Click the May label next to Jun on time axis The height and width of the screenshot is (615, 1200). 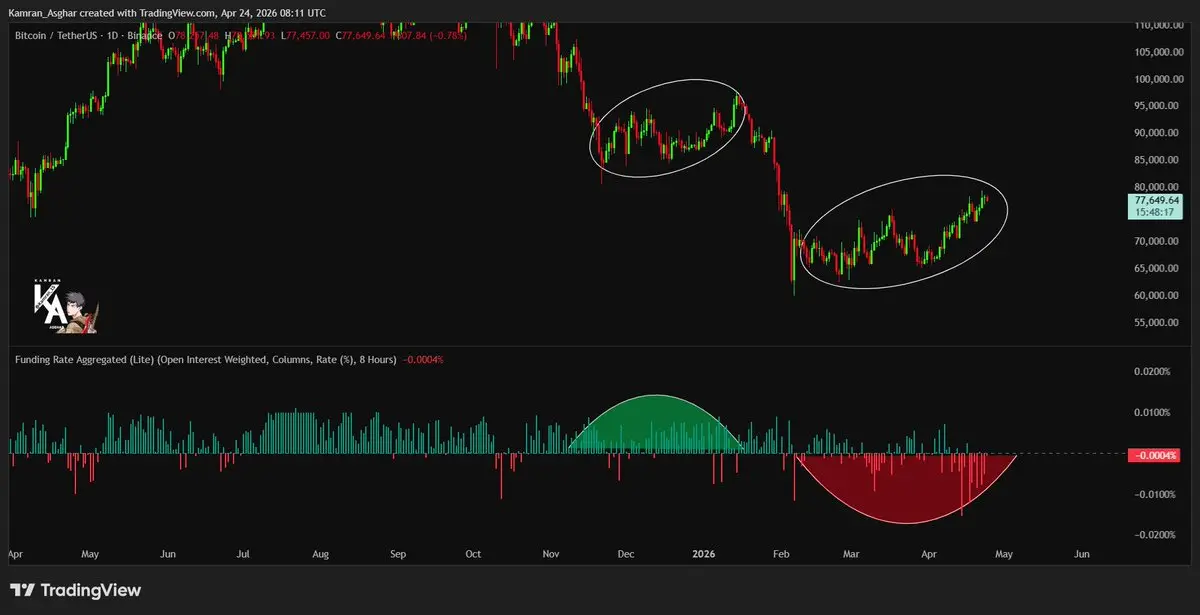1006,553
